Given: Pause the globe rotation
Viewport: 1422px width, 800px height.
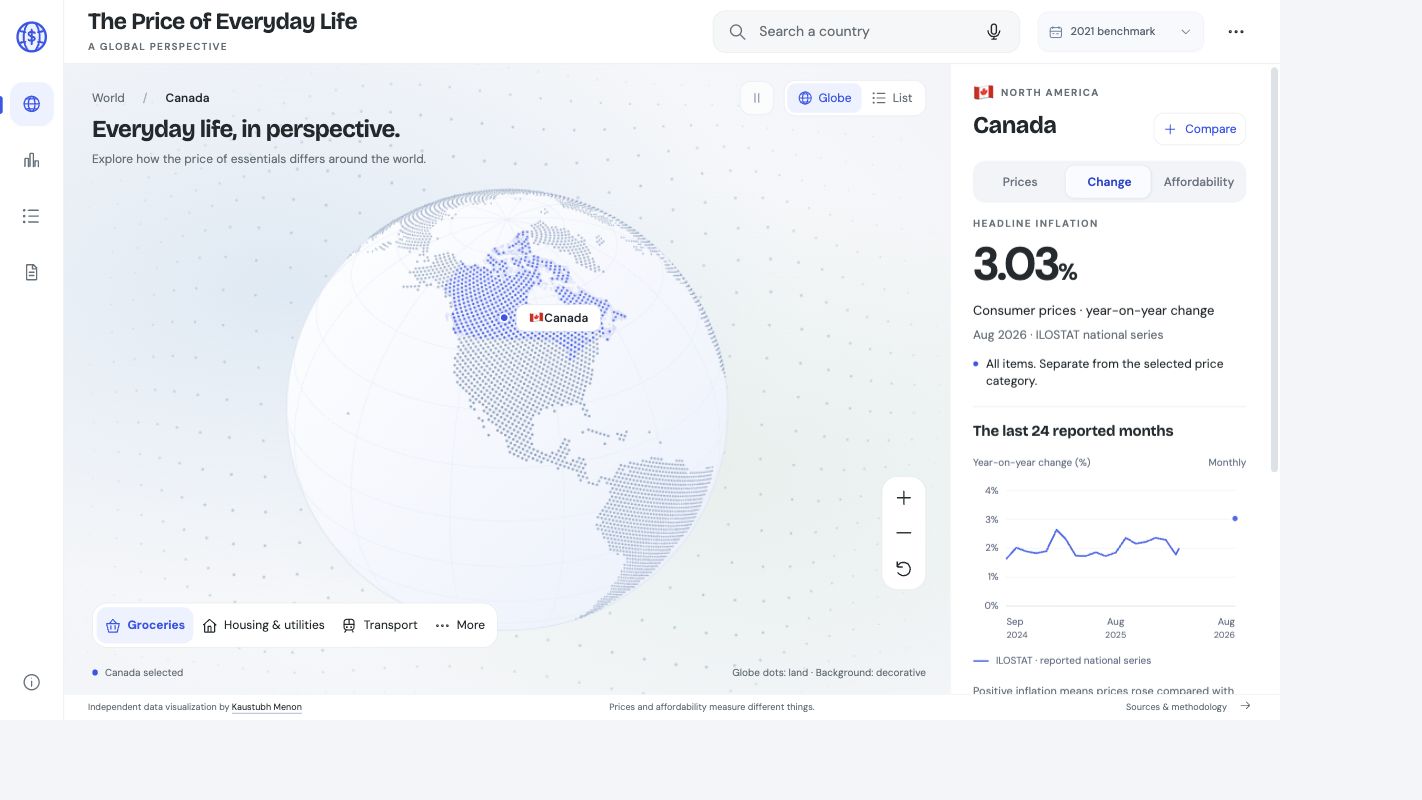Looking at the screenshot, I should click(x=757, y=98).
